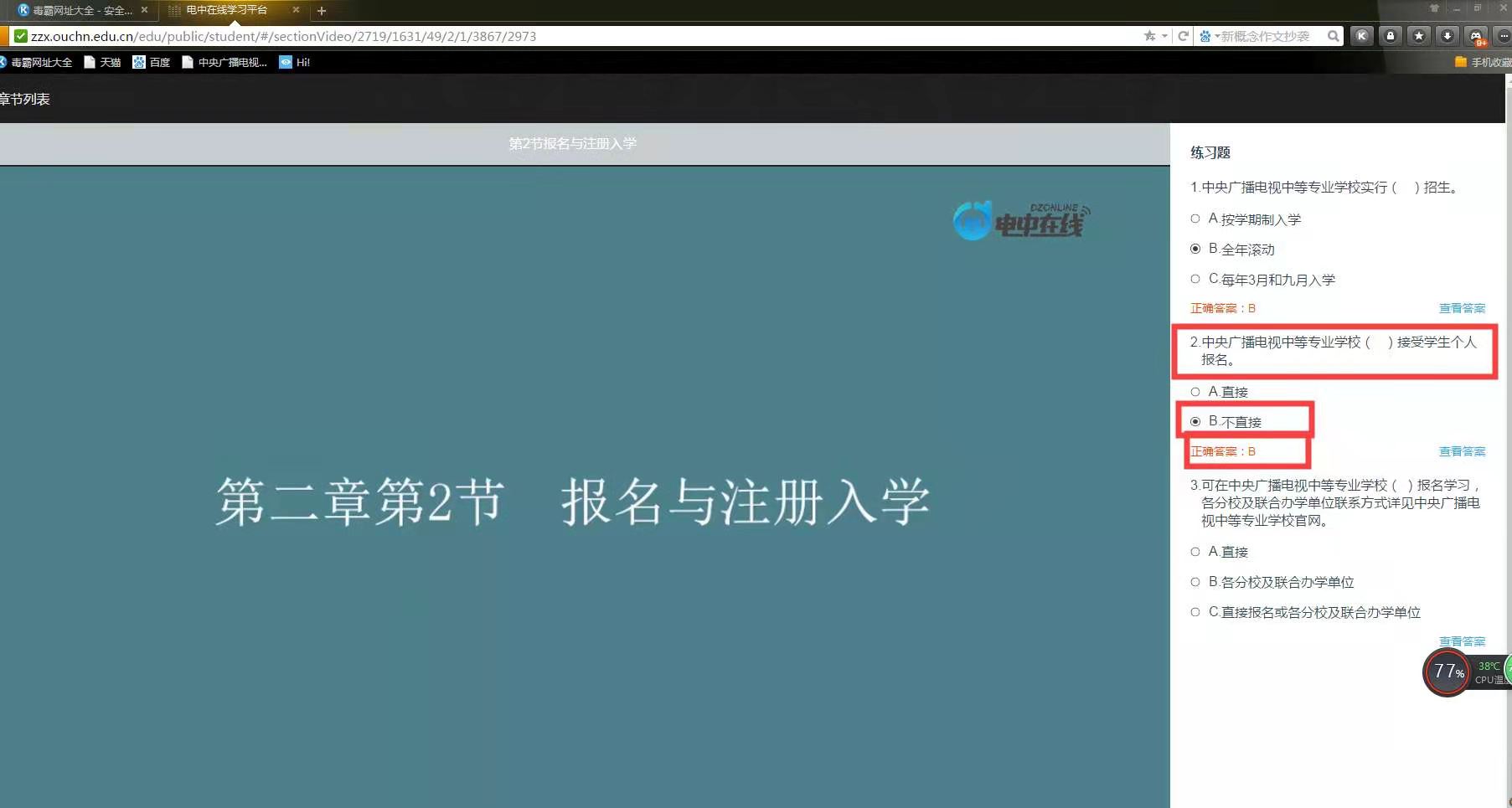Click 章节列表 in the header
The height and width of the screenshot is (808, 1512).
point(25,99)
